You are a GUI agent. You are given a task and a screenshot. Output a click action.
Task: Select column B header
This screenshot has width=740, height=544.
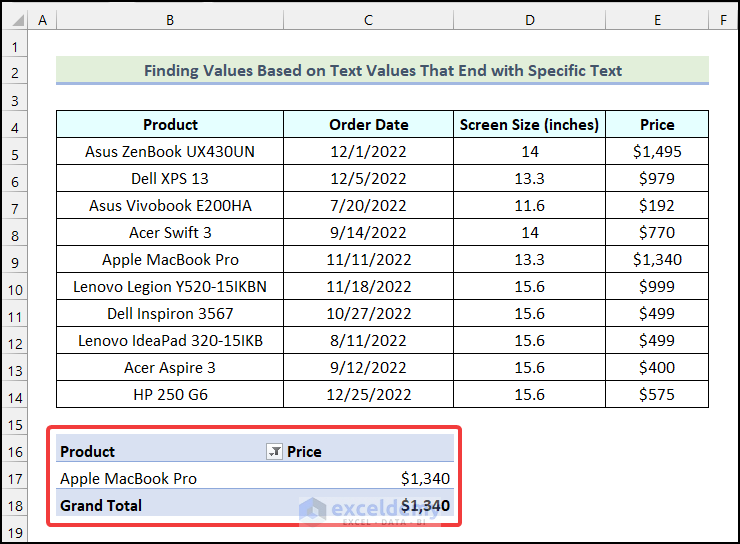click(170, 20)
